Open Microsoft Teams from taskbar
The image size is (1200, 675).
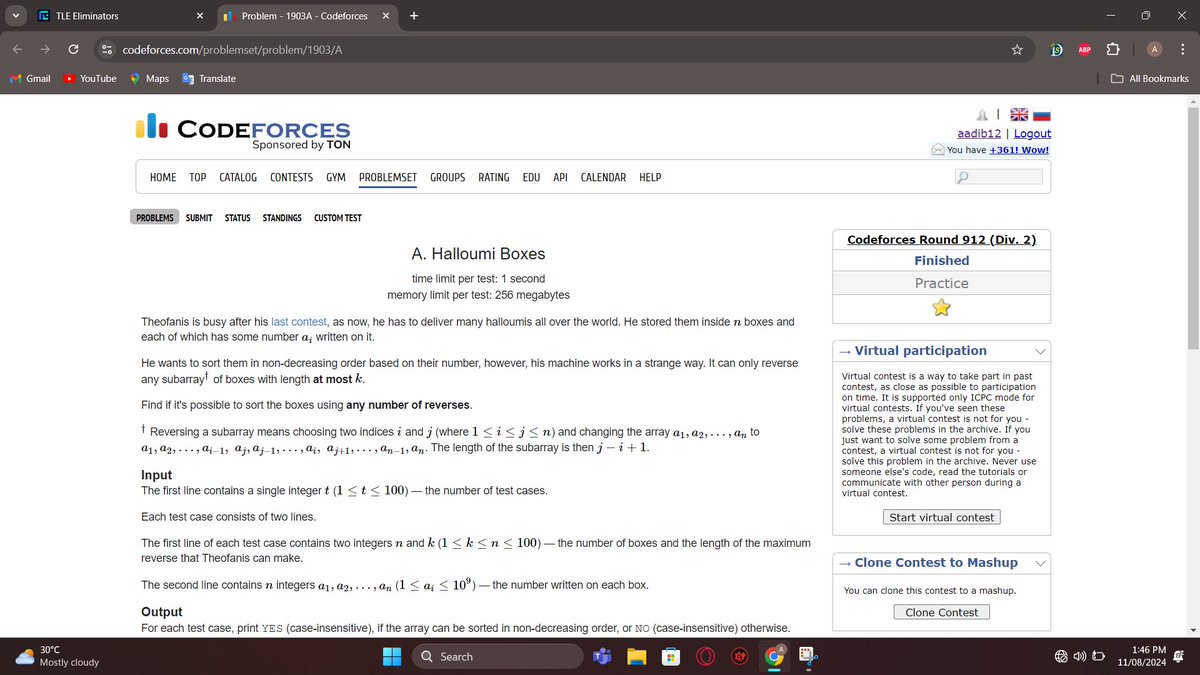604,656
